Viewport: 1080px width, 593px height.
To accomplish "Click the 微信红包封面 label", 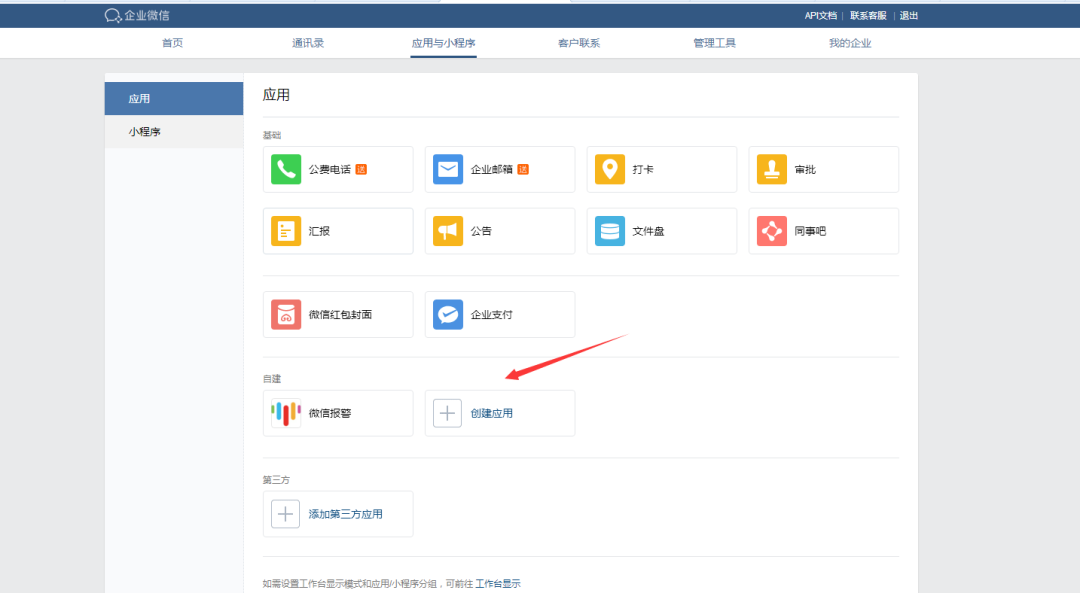I will 340,315.
